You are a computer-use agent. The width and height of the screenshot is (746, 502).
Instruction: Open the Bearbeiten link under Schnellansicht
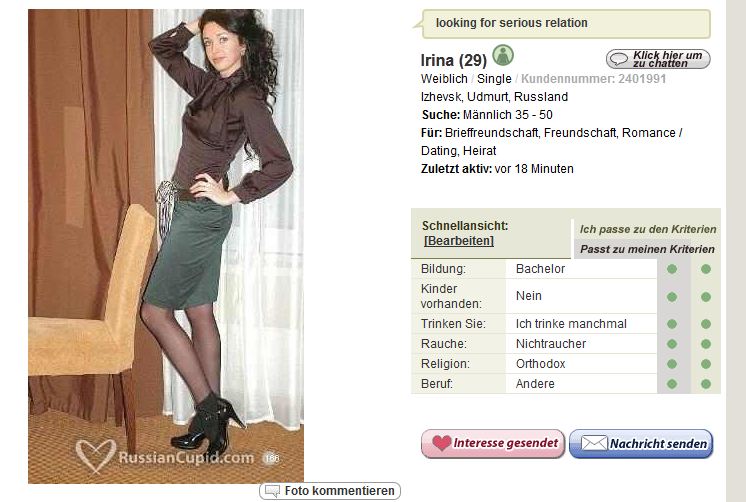(459, 241)
